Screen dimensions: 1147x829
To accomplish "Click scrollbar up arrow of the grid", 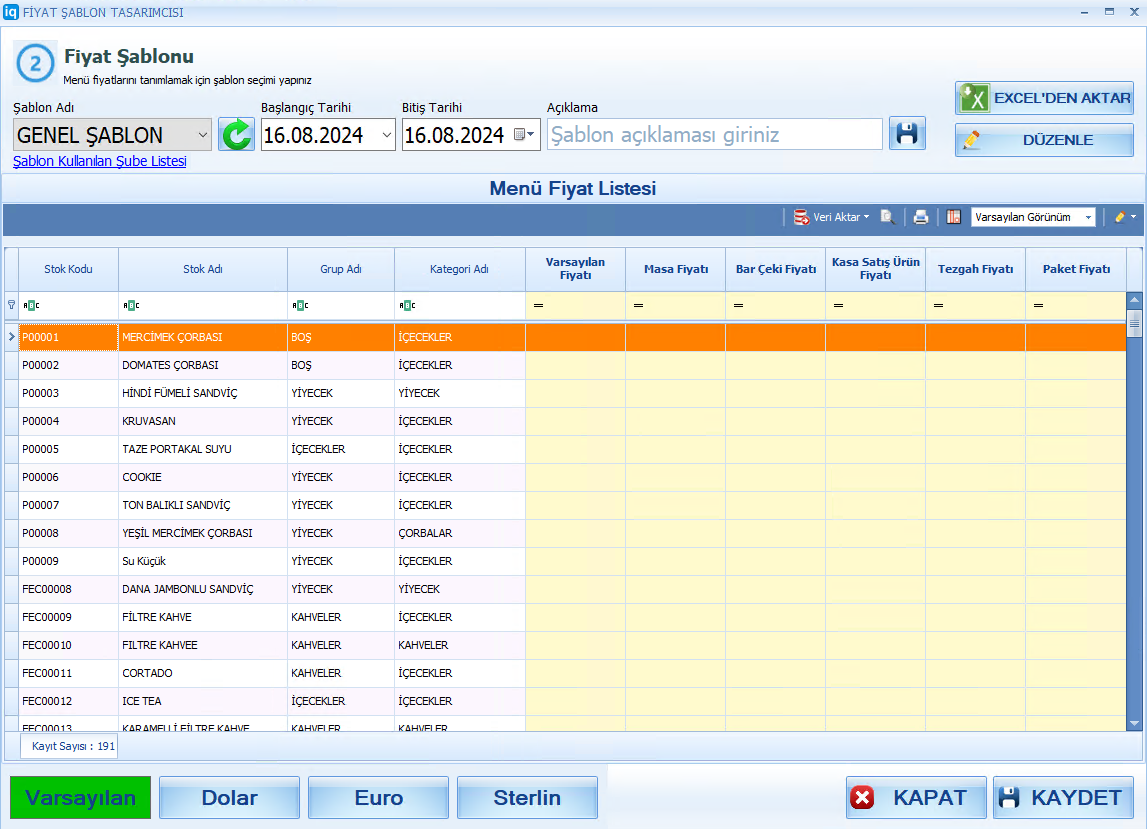I will [x=1135, y=299].
